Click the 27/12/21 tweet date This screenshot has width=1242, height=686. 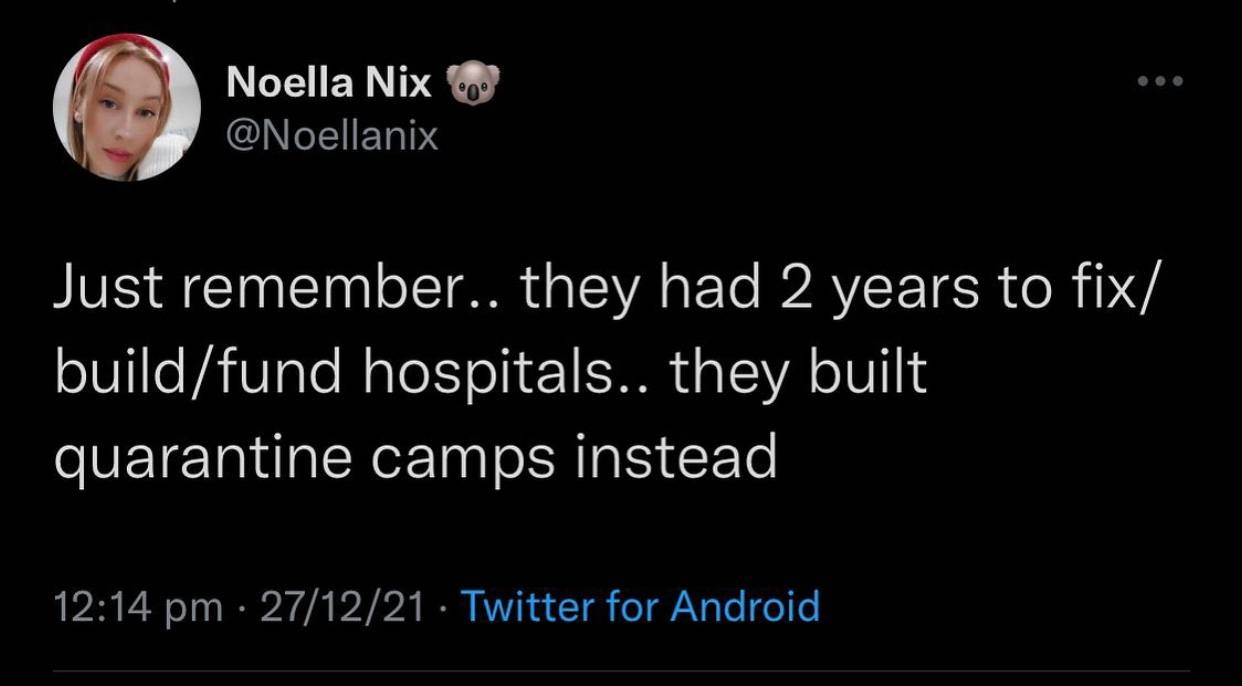[x=343, y=606]
